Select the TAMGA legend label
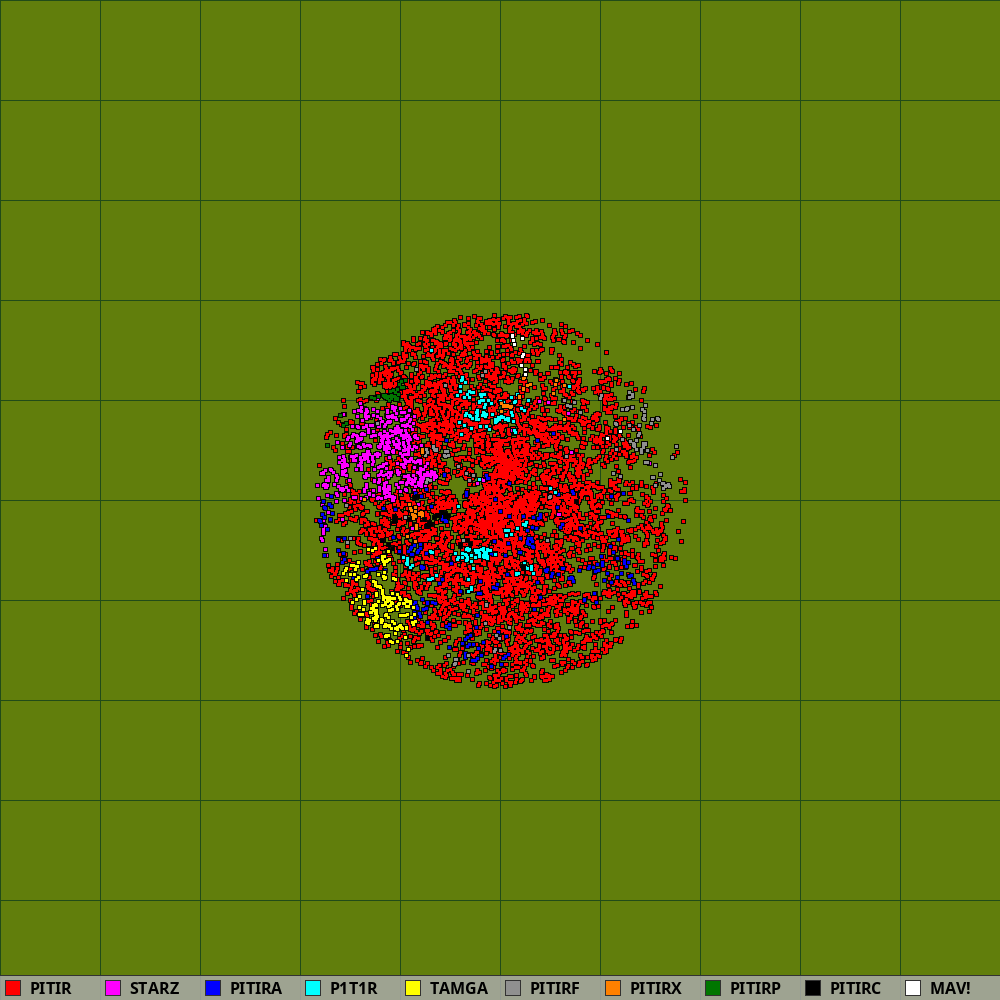This screenshot has height=1000, width=1000. pos(459,989)
